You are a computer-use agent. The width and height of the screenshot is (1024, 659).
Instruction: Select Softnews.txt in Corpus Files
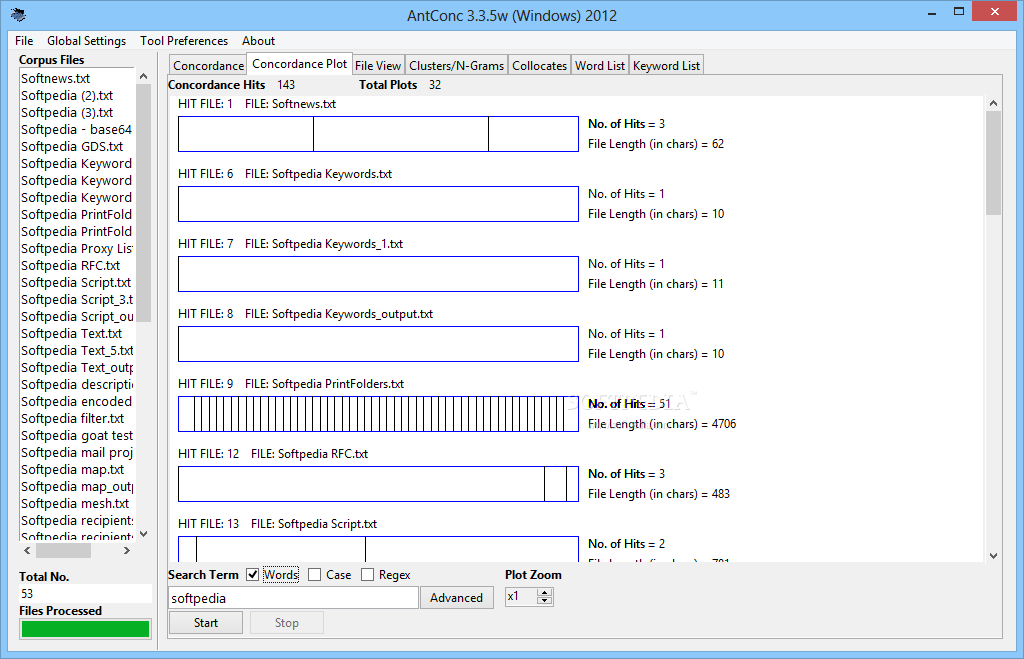pyautogui.click(x=56, y=78)
